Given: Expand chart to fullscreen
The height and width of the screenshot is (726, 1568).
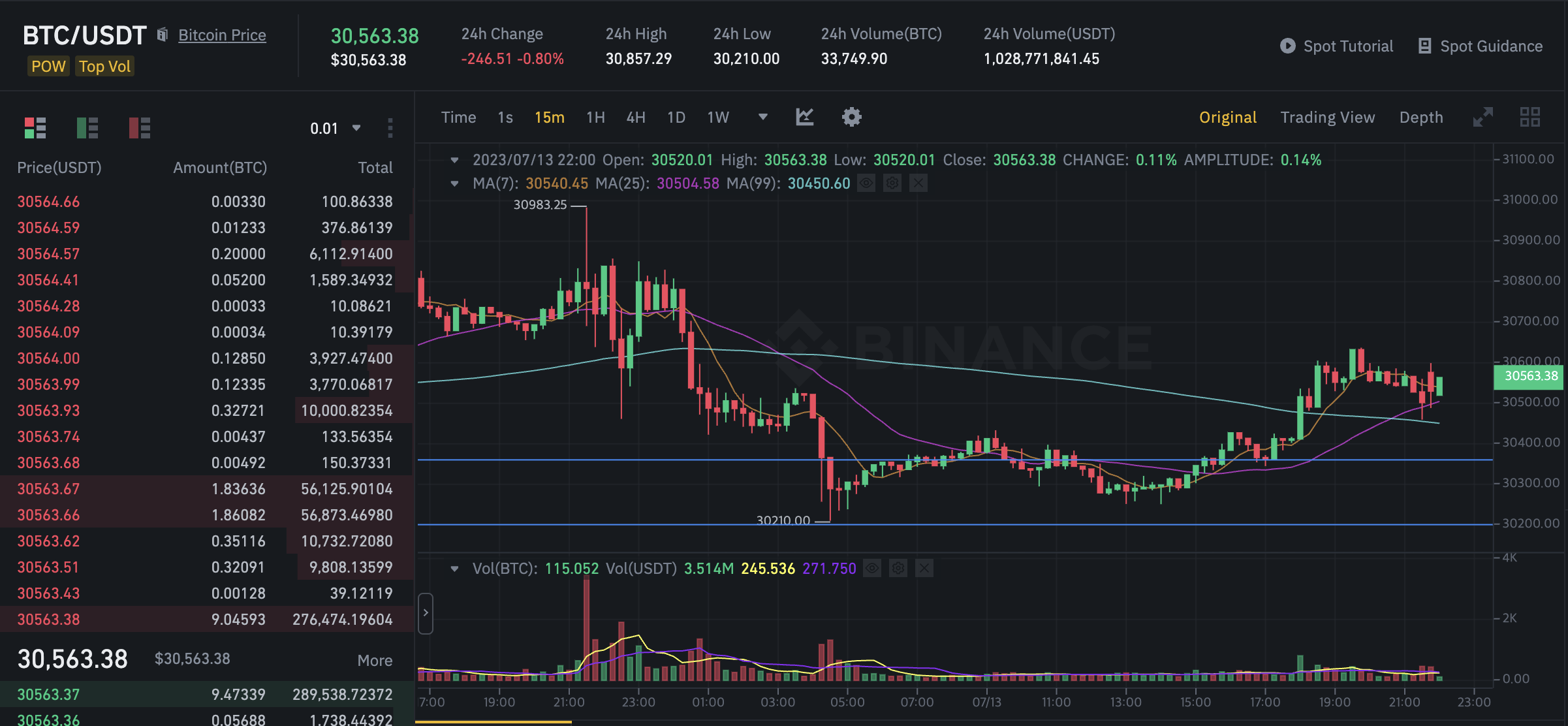Looking at the screenshot, I should coord(1482,118).
